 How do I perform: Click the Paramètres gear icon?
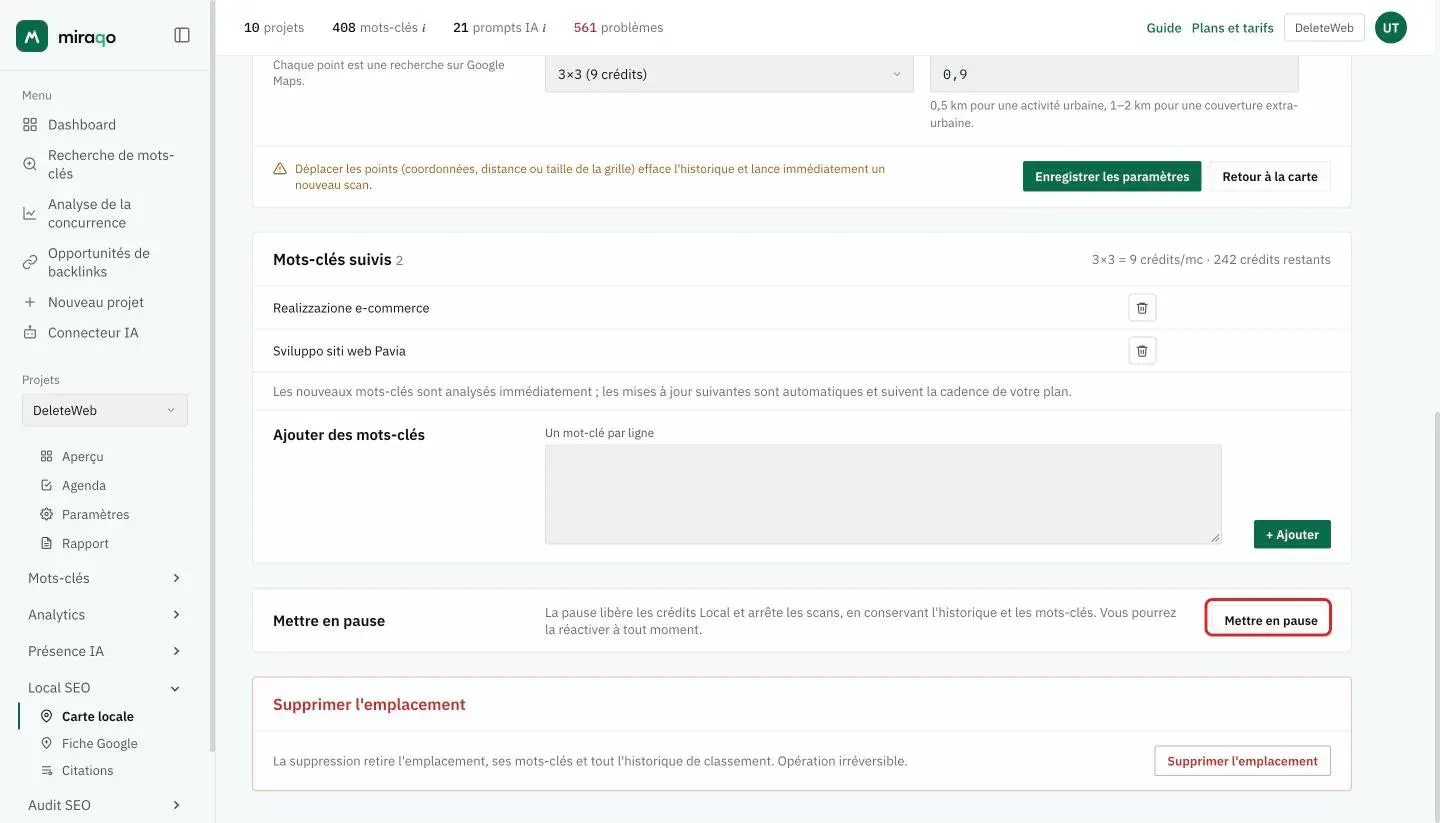pos(46,514)
